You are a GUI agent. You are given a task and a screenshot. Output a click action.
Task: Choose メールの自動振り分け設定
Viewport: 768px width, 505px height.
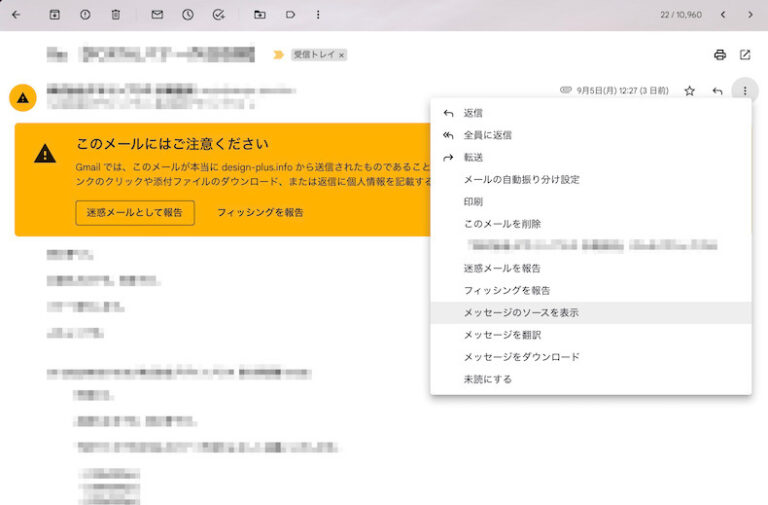click(591, 180)
